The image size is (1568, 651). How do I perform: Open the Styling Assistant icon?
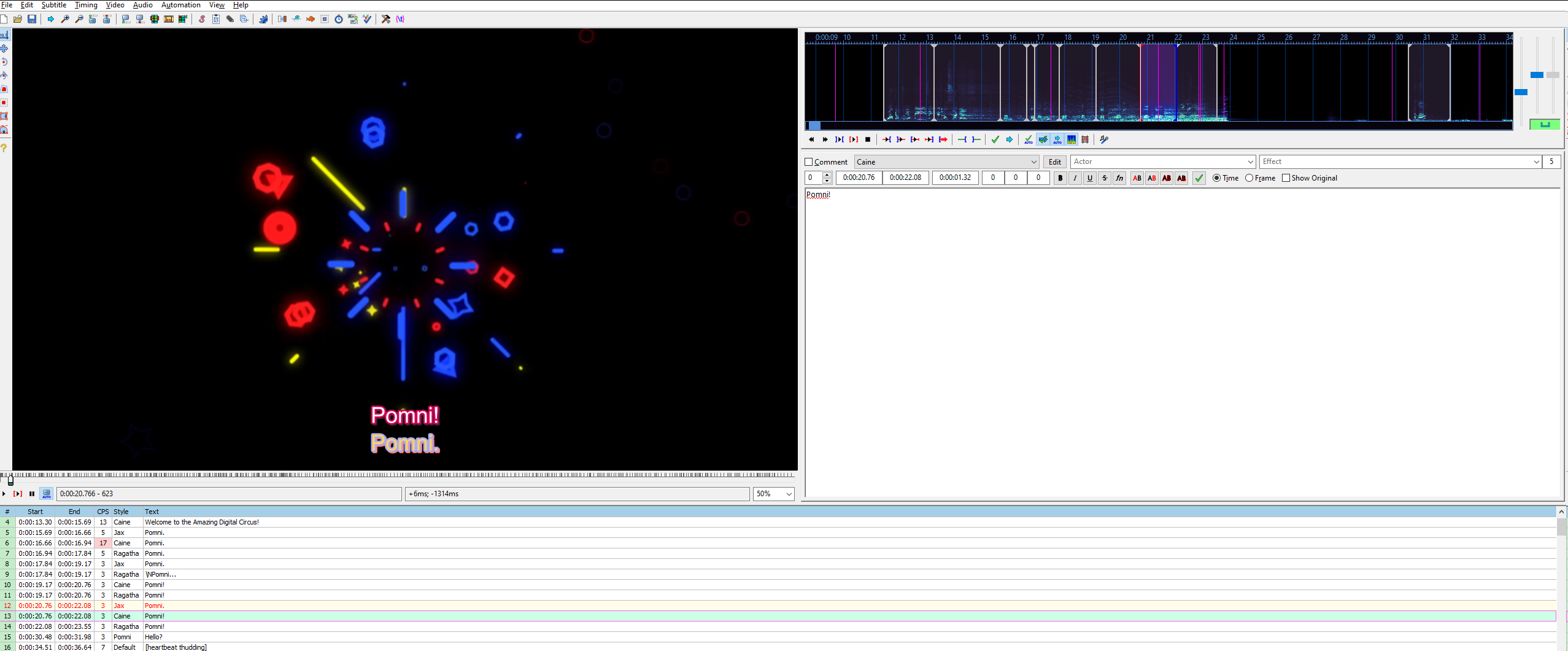pyautogui.click(x=296, y=19)
